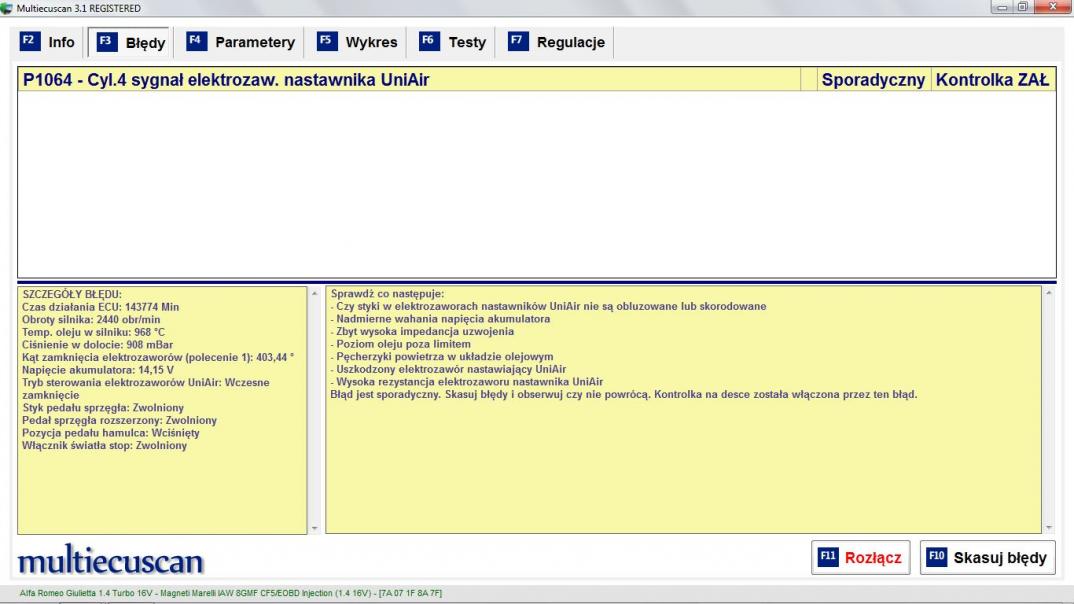Screen dimensions: 1074x604
Task: Click Tryb sterowania elektrozaworów UniAir line
Action: point(146,388)
